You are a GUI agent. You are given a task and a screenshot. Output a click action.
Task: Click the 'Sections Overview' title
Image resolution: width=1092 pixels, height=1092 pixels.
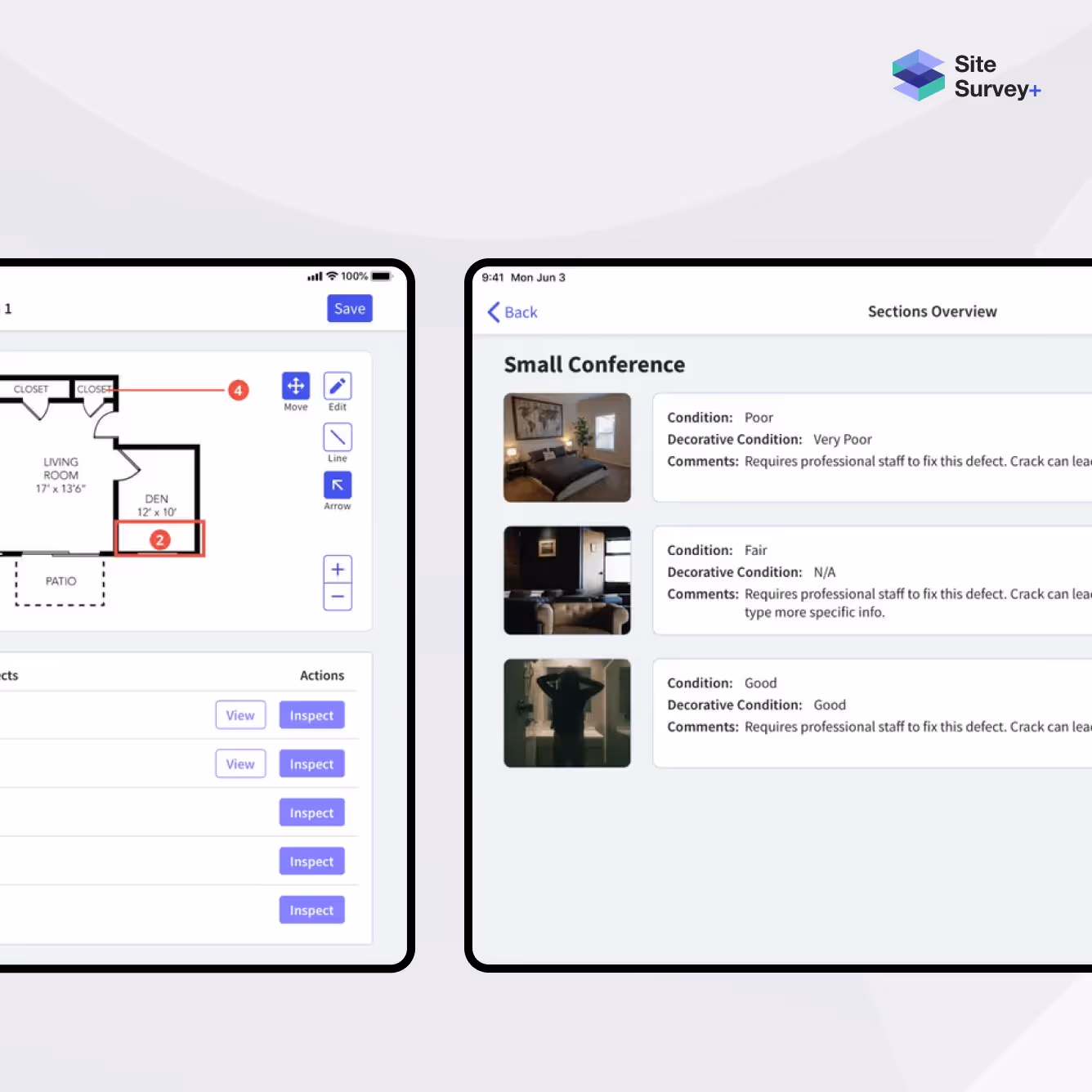[932, 311]
